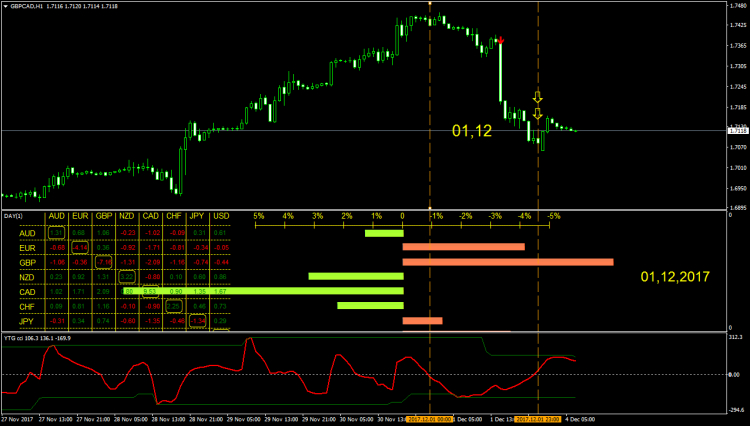Select the USD column header

(220, 216)
